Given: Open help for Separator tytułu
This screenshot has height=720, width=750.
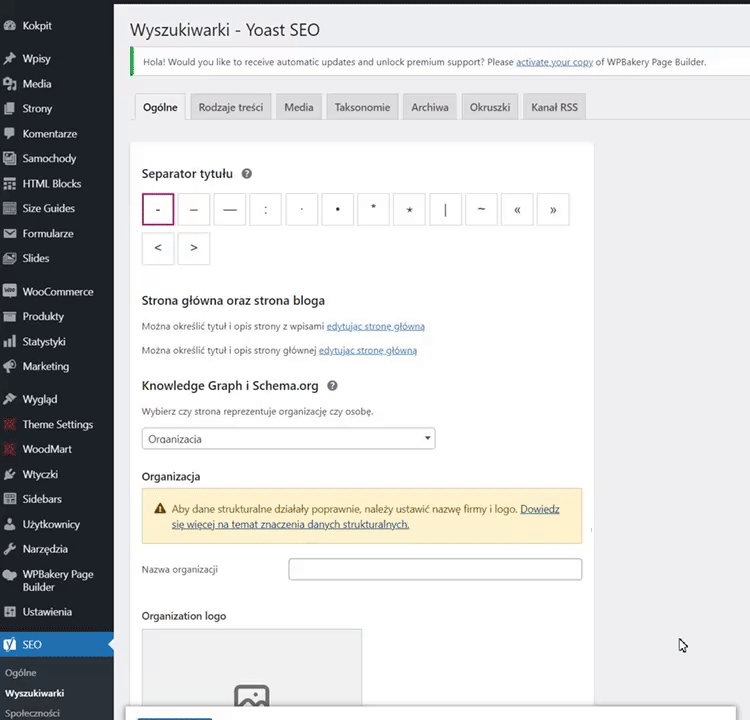Looking at the screenshot, I should [246, 174].
